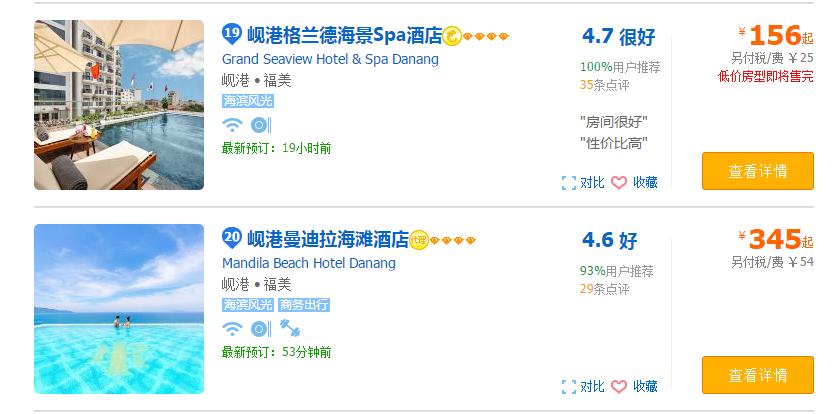833x414 pixels.
Task: Click restaurant icon under Grand Seaview Hotel
Action: coord(260,125)
